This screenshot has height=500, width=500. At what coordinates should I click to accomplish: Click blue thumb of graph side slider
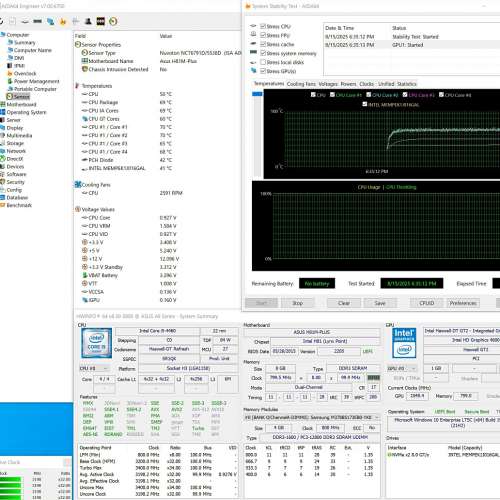257,94
